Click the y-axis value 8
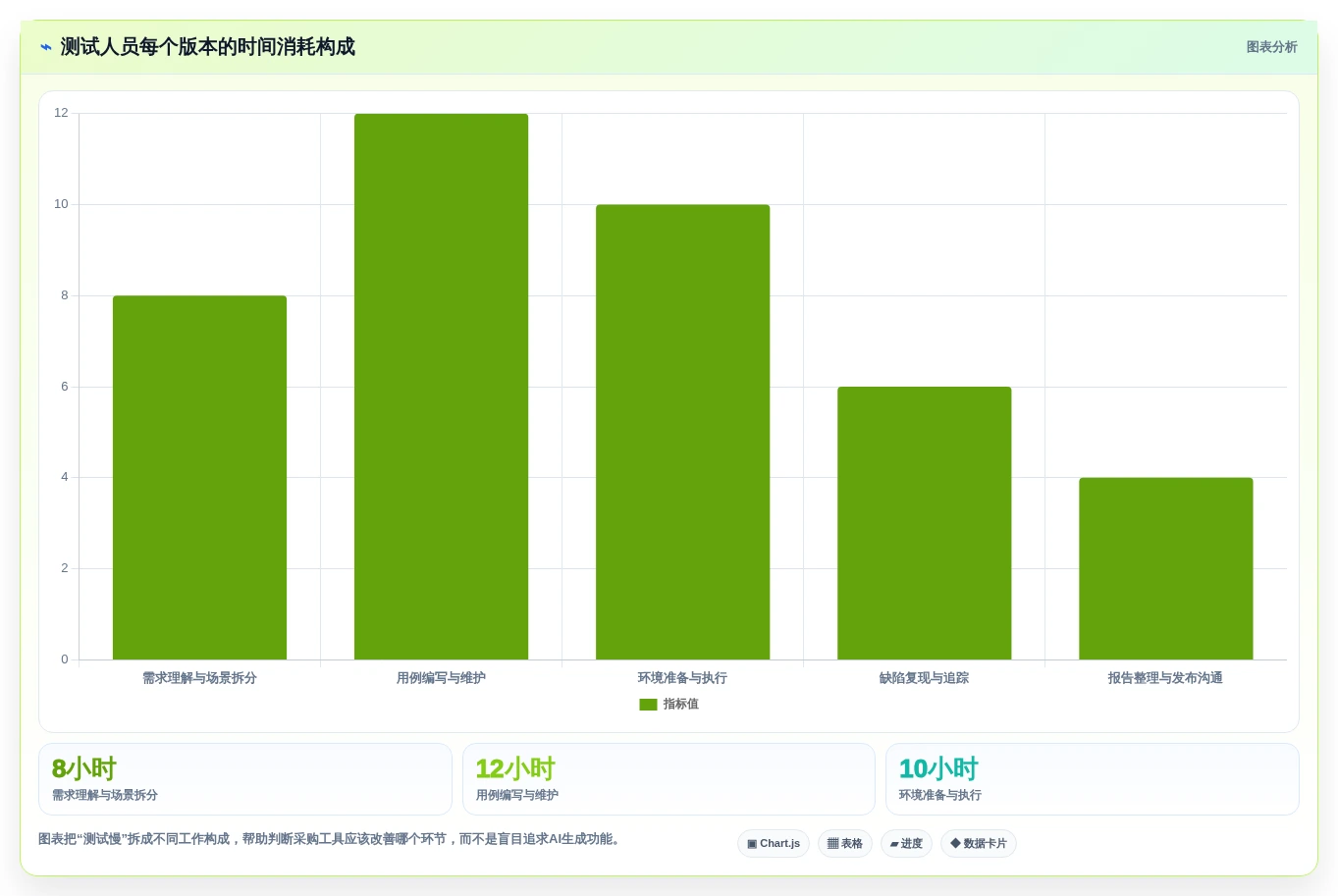Viewport: 1338px width, 896px height. coord(65,295)
